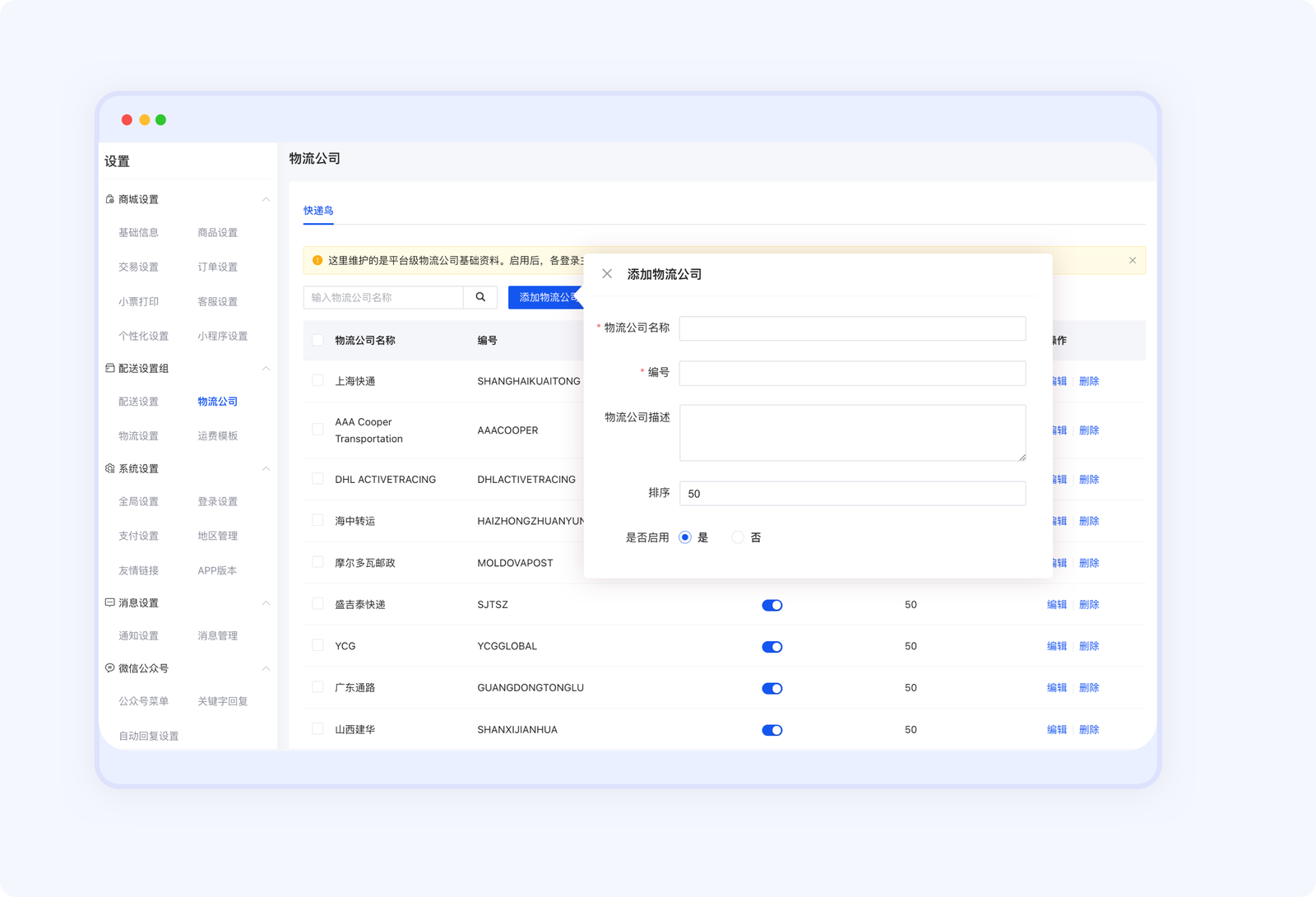
Task: Click the 系统设置 gear icon in sidebar
Action: pyautogui.click(x=110, y=469)
